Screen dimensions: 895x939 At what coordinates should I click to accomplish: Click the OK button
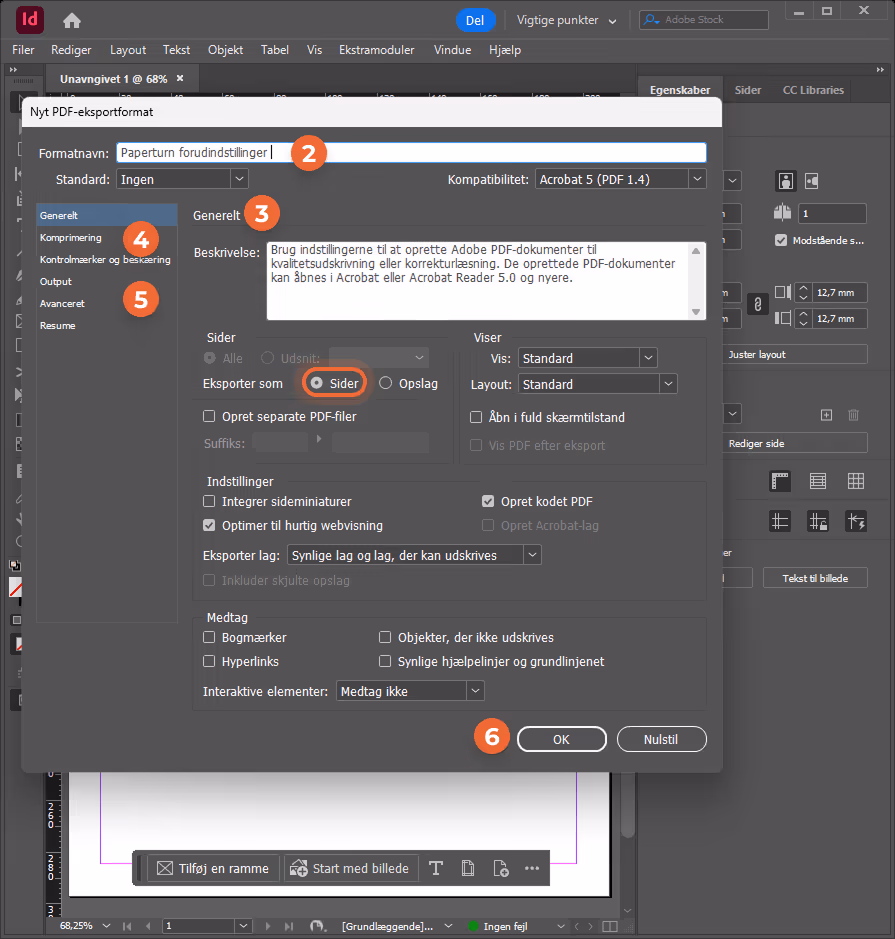pos(562,739)
